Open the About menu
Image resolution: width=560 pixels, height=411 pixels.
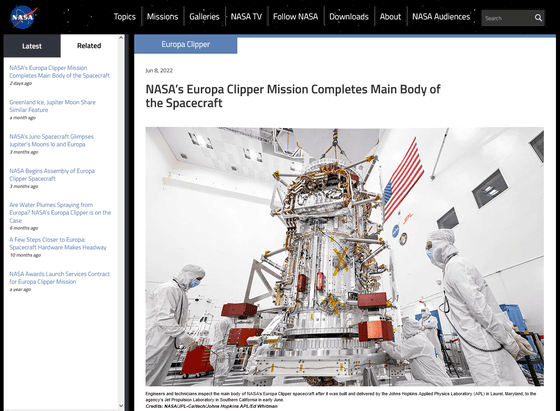[x=390, y=17]
